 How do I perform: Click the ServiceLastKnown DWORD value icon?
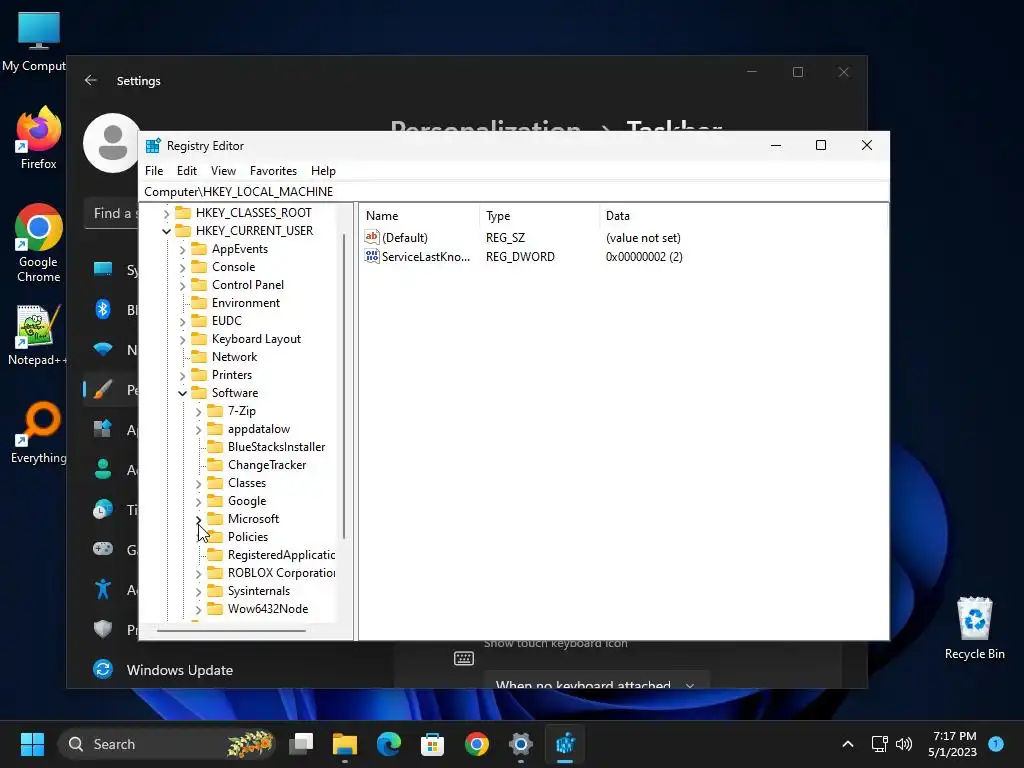(x=372, y=256)
